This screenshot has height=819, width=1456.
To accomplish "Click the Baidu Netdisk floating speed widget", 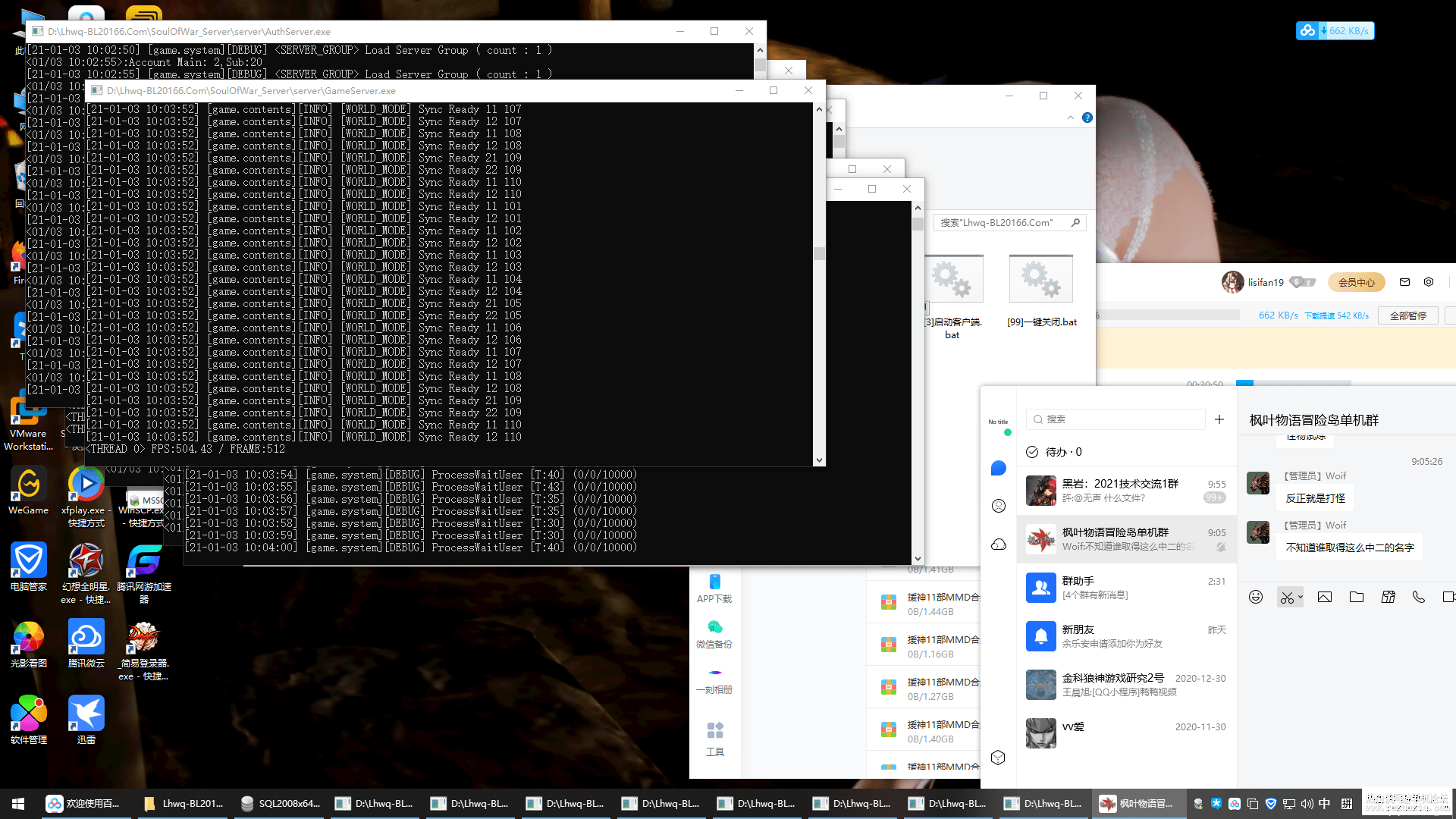I will coord(1335,30).
